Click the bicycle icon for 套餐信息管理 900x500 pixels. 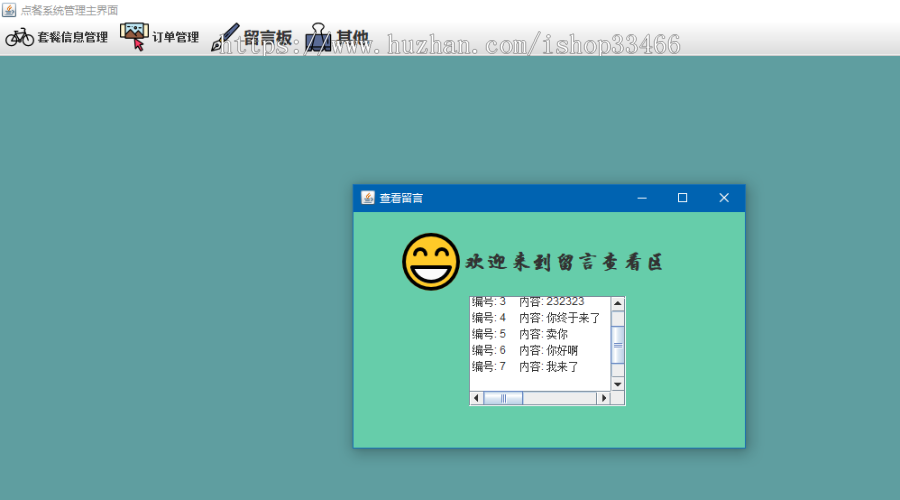tap(20, 37)
